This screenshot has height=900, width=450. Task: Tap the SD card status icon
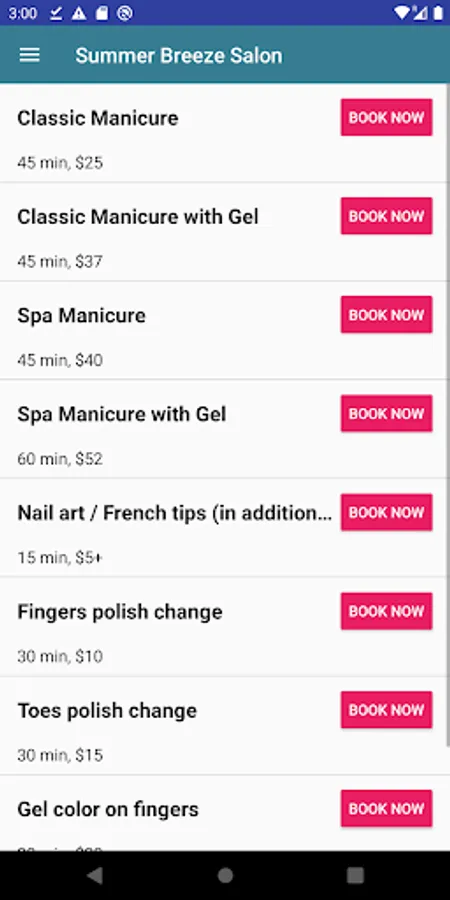click(102, 13)
